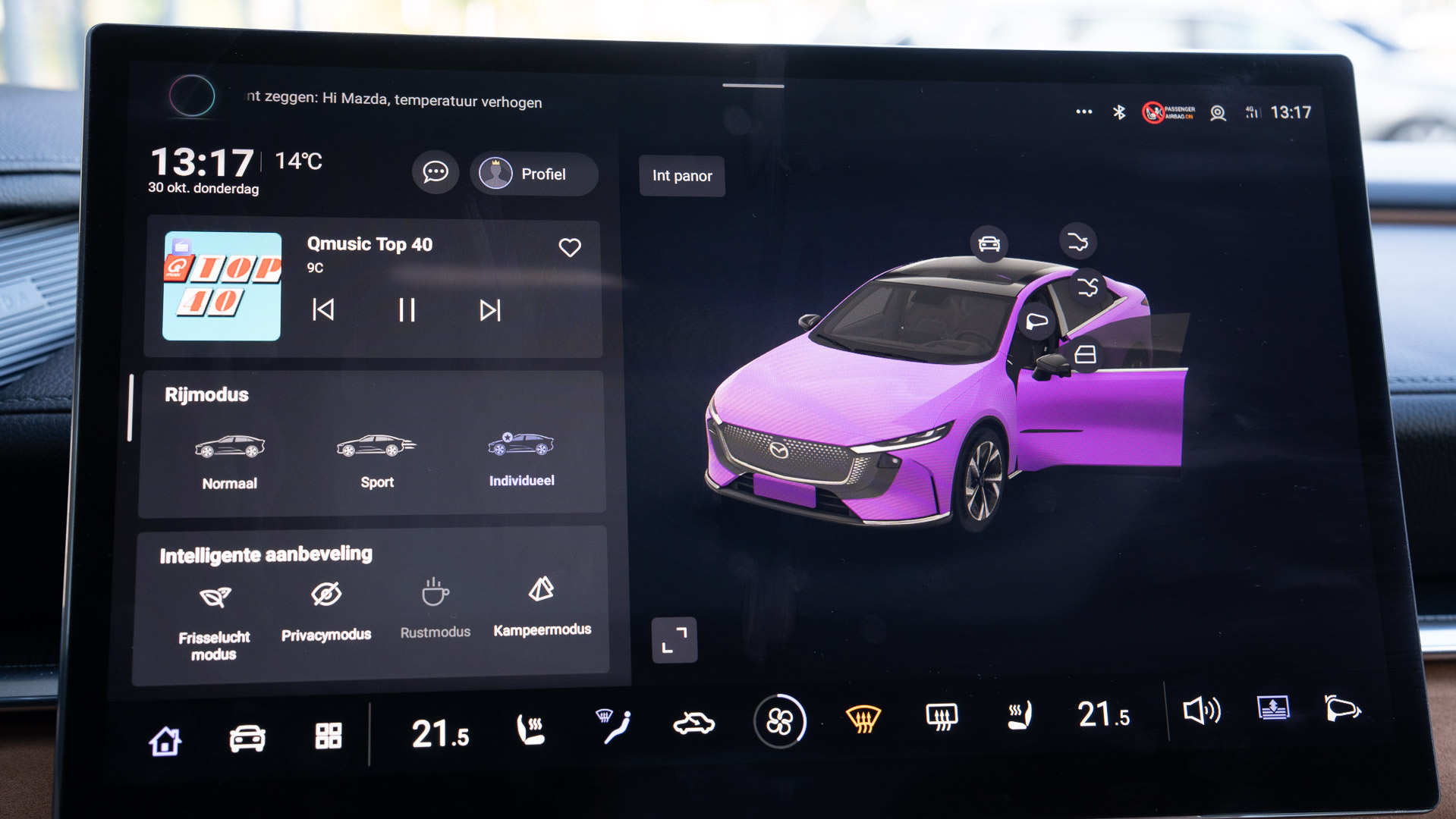Toggle front windshield defrost

click(x=863, y=717)
